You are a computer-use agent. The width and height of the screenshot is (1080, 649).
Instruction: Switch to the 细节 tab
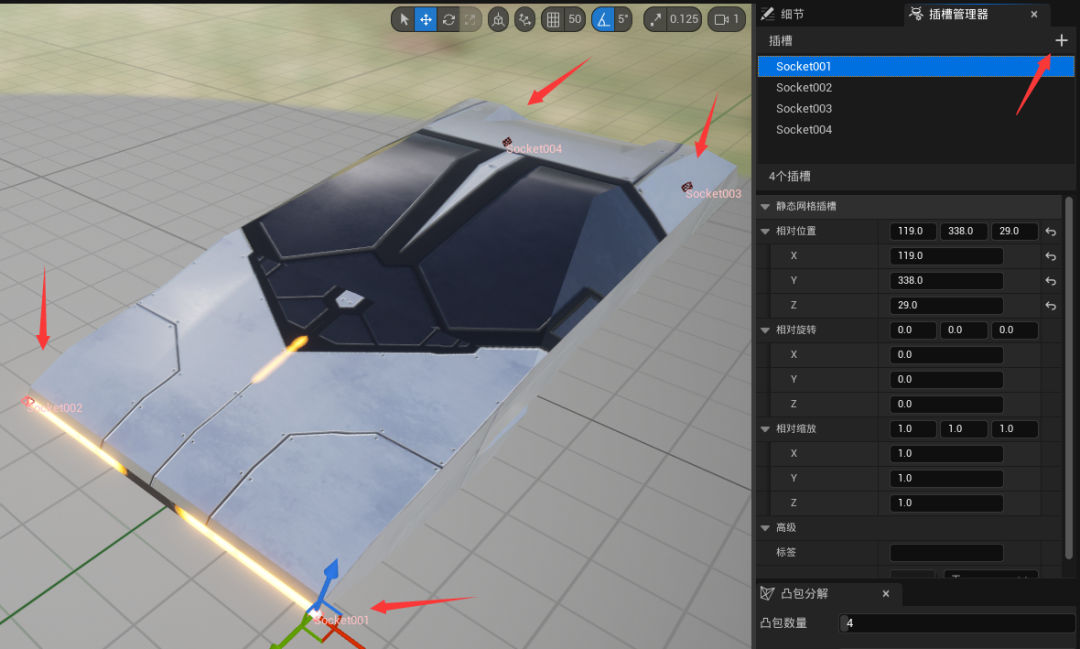point(783,14)
